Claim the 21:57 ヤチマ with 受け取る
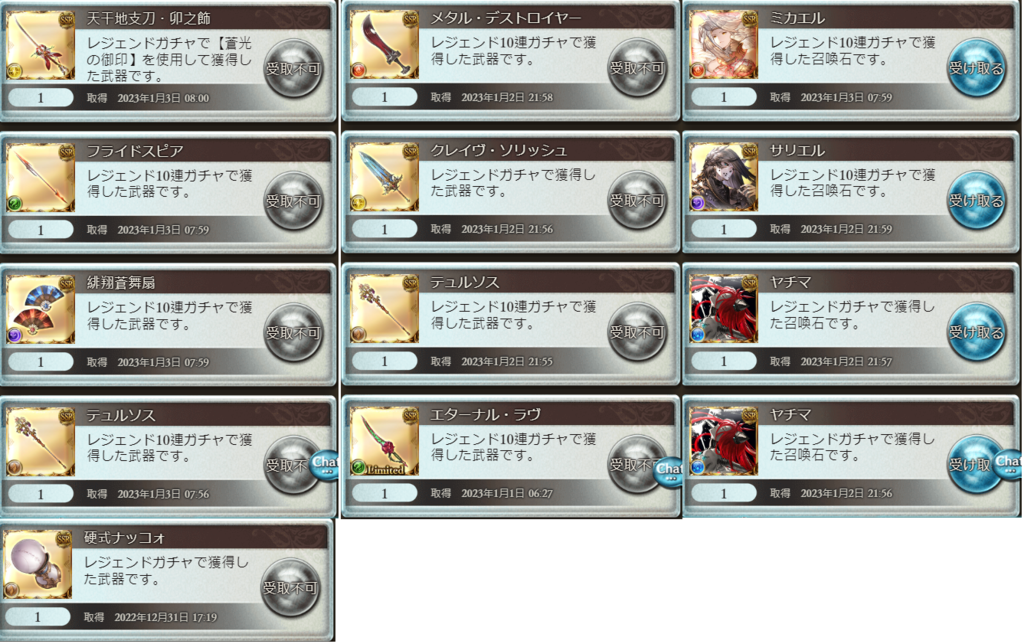 (976, 332)
